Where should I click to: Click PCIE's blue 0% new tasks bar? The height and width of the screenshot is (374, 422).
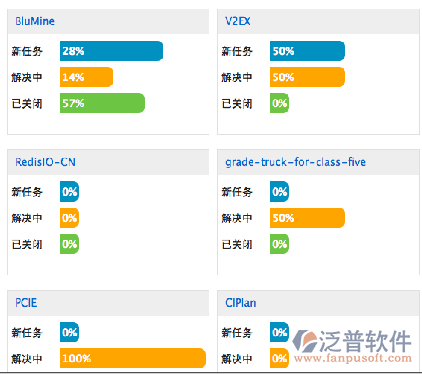click(69, 332)
